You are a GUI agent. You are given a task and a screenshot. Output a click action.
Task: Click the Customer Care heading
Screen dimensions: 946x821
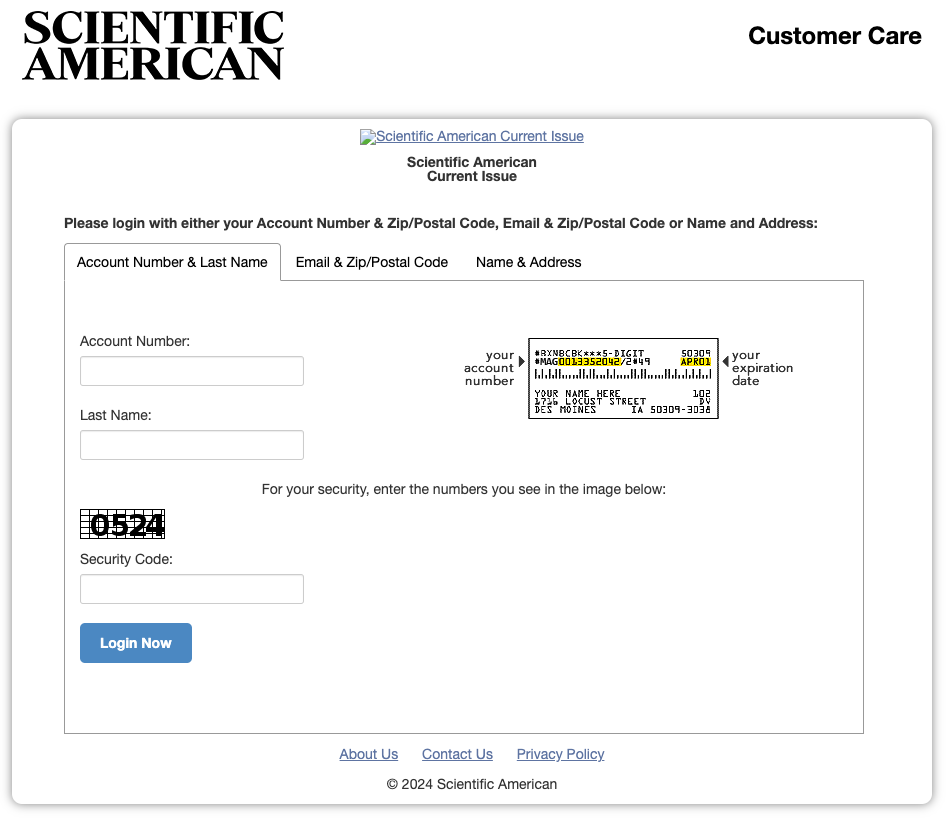coord(834,36)
